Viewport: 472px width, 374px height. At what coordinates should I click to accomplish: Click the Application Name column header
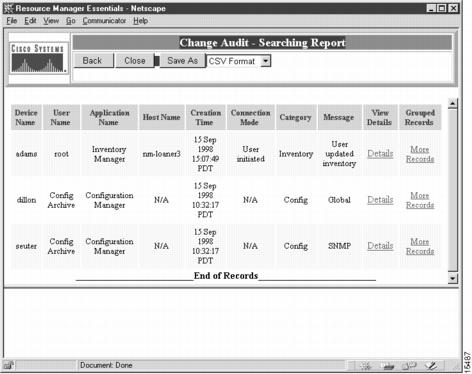click(x=109, y=117)
